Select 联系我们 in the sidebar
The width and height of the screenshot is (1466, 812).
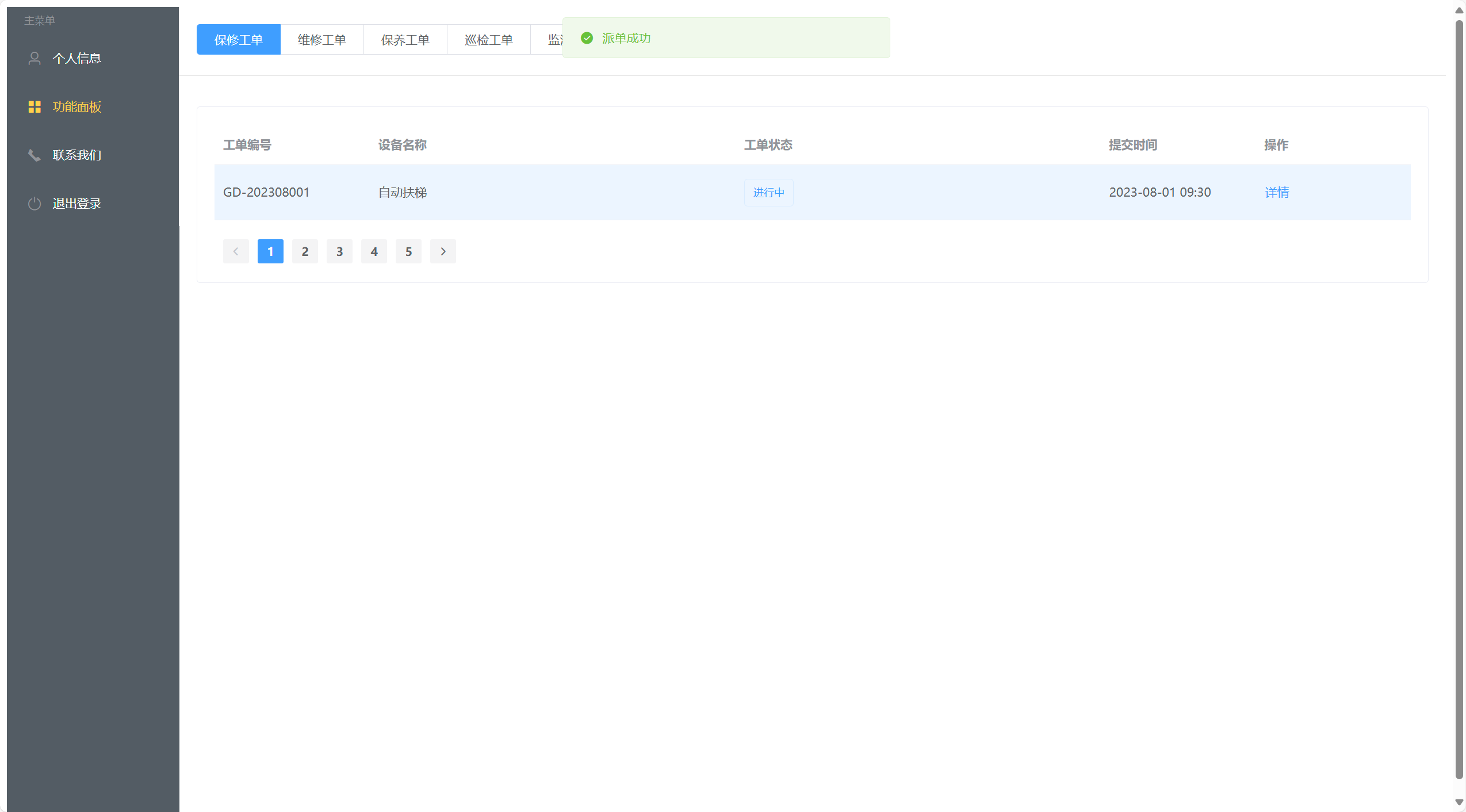click(x=76, y=155)
